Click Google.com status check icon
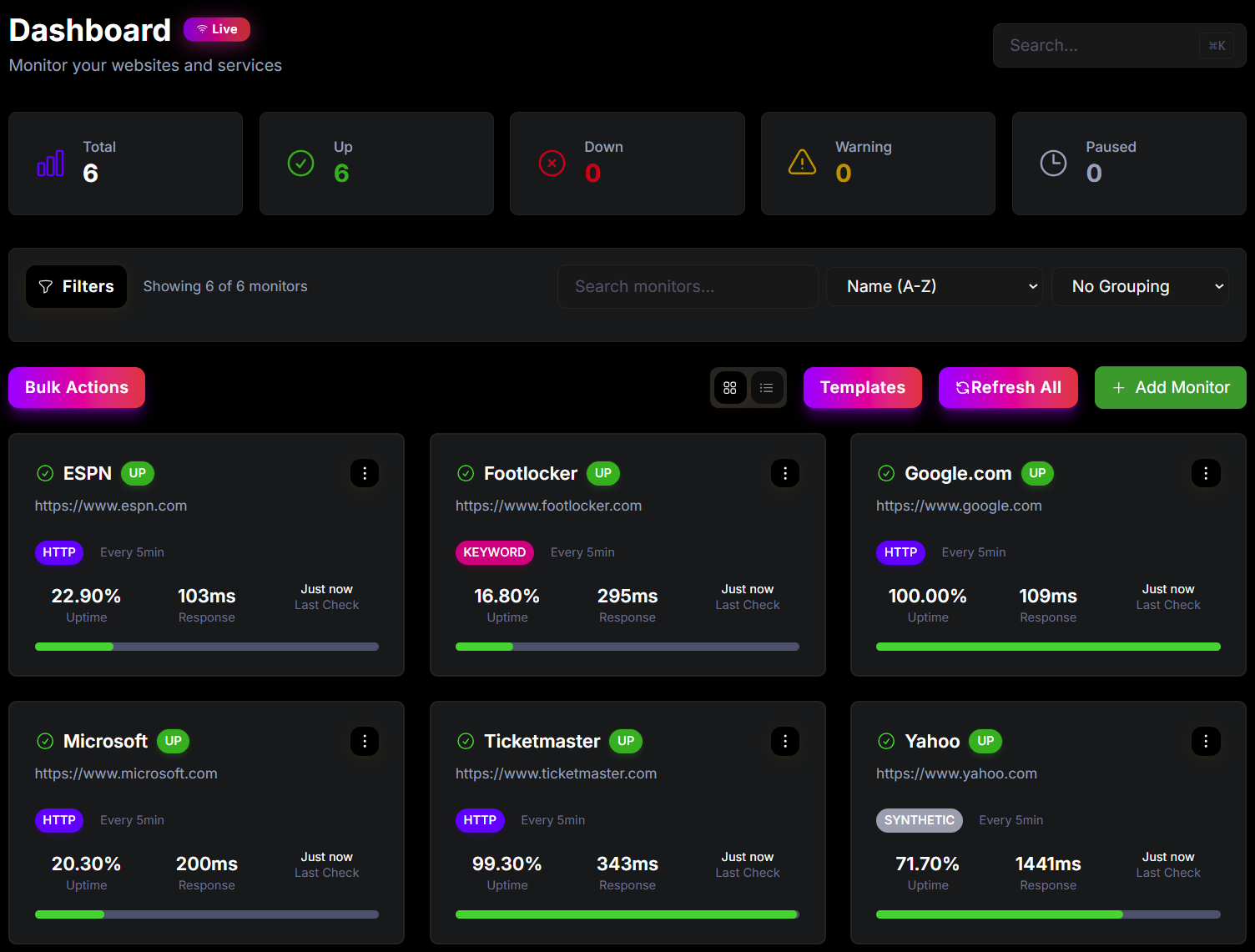Screen dimensions: 1255x952 click(x=886, y=473)
